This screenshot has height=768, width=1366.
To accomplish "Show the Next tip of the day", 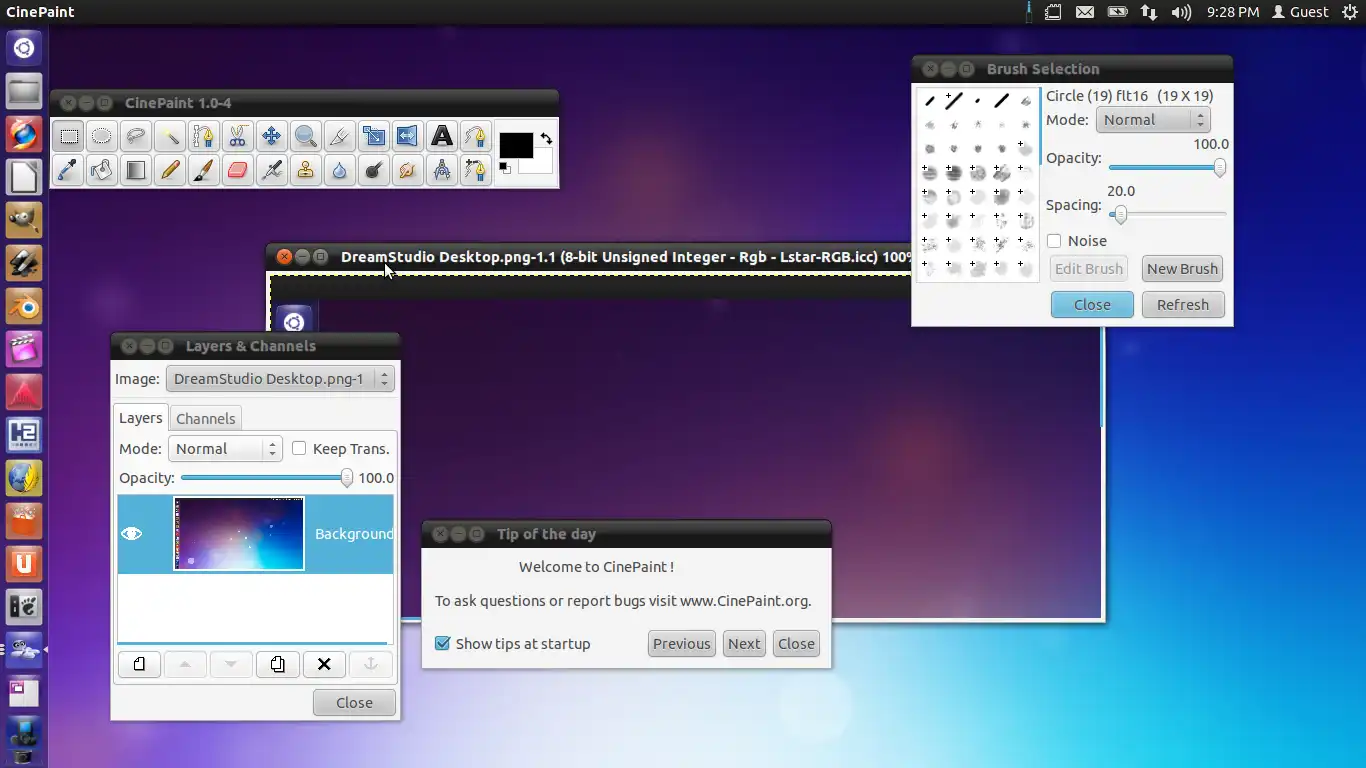I will 744,644.
